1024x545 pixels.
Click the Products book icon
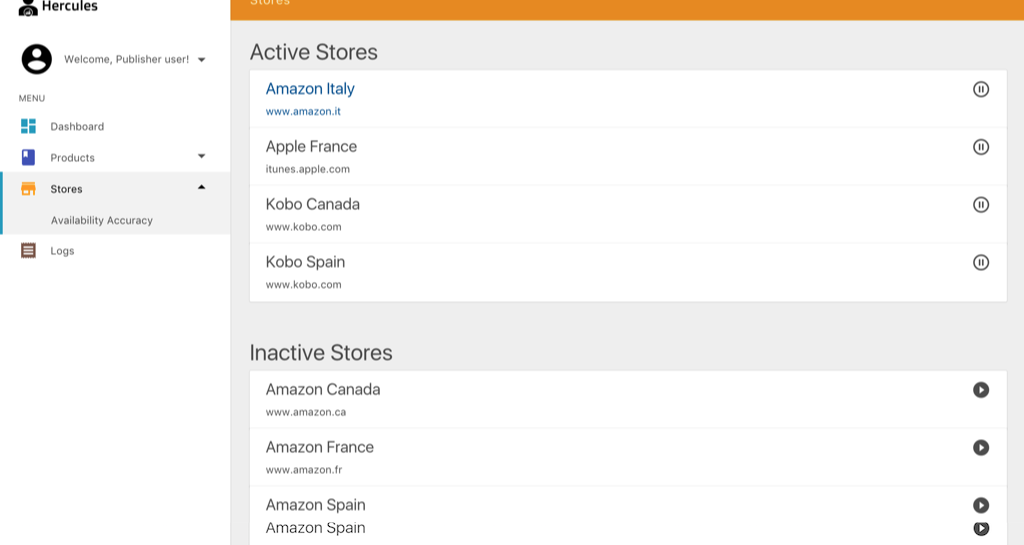pos(28,157)
